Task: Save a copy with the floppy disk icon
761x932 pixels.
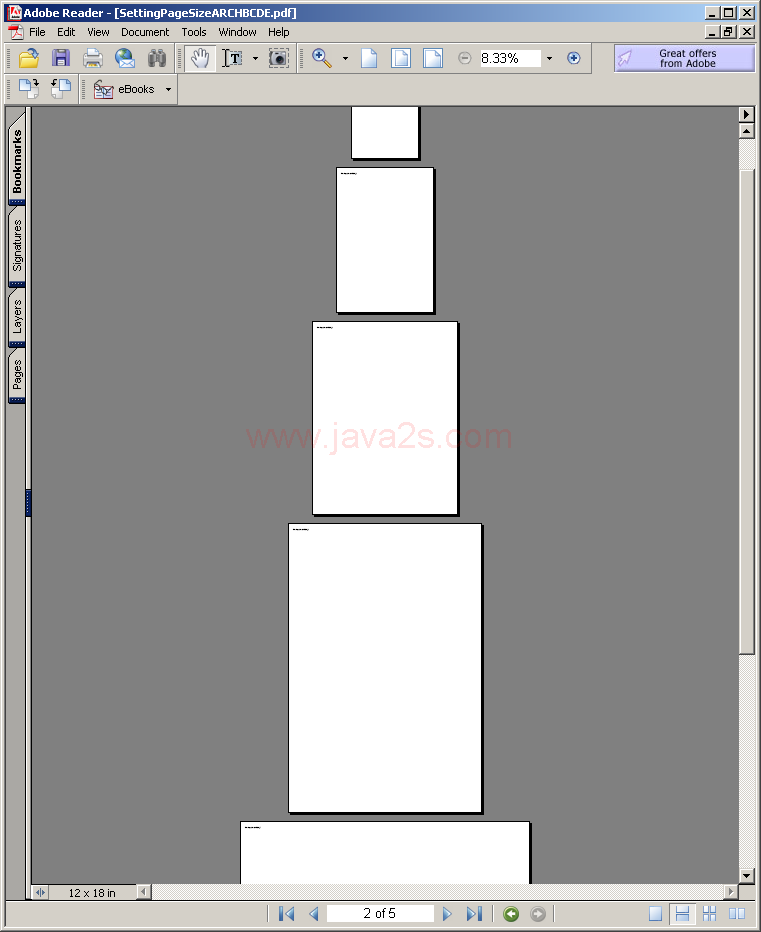Action: point(61,58)
